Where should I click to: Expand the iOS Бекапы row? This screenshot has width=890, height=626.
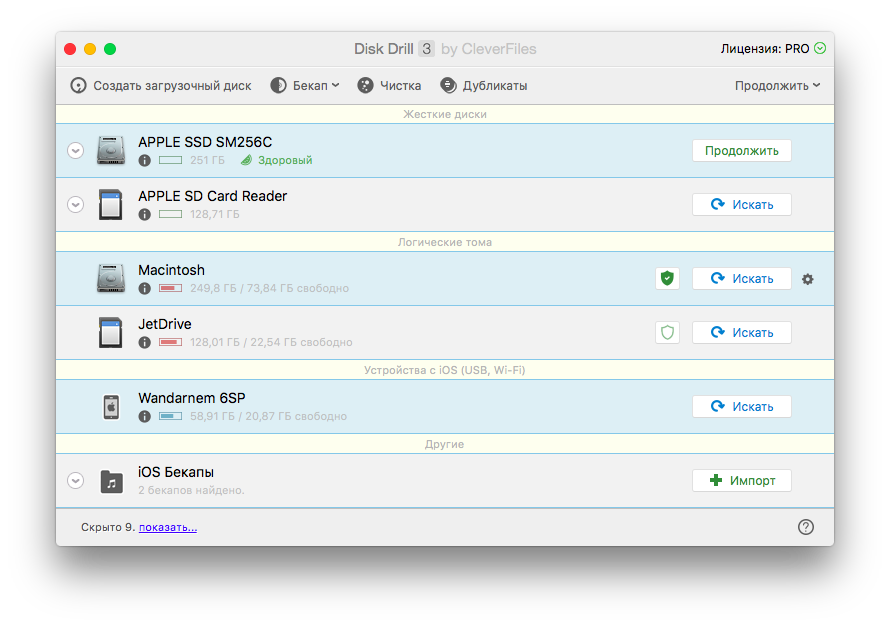pyautogui.click(x=75, y=481)
